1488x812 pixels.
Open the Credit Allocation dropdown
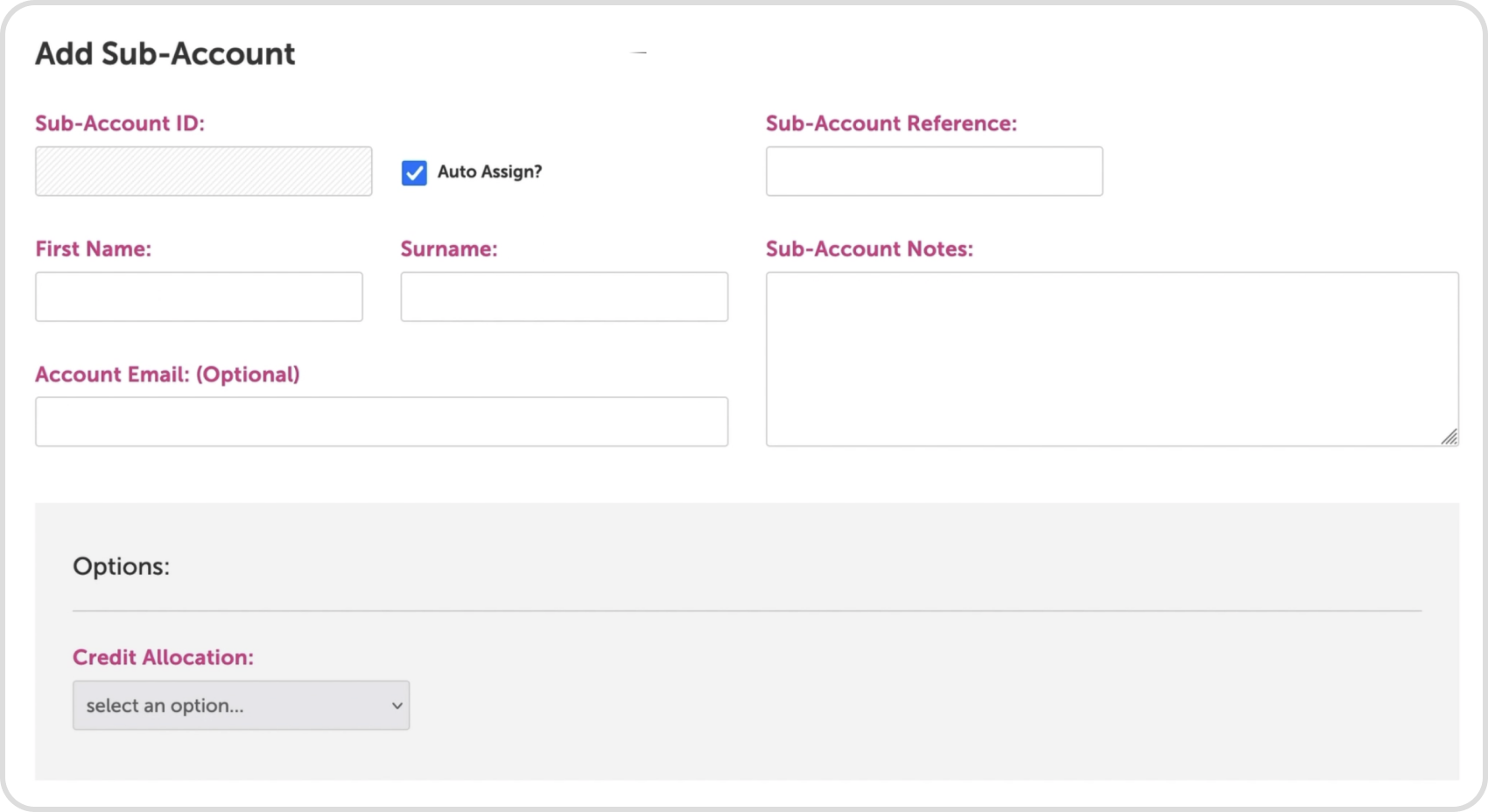click(241, 705)
